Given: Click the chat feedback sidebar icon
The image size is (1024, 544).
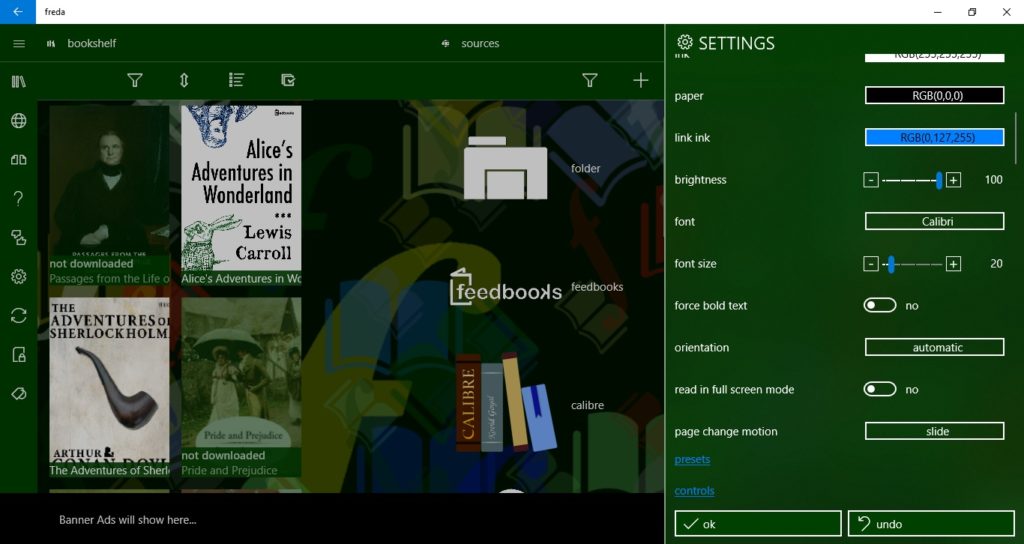Looking at the screenshot, I should point(19,238).
